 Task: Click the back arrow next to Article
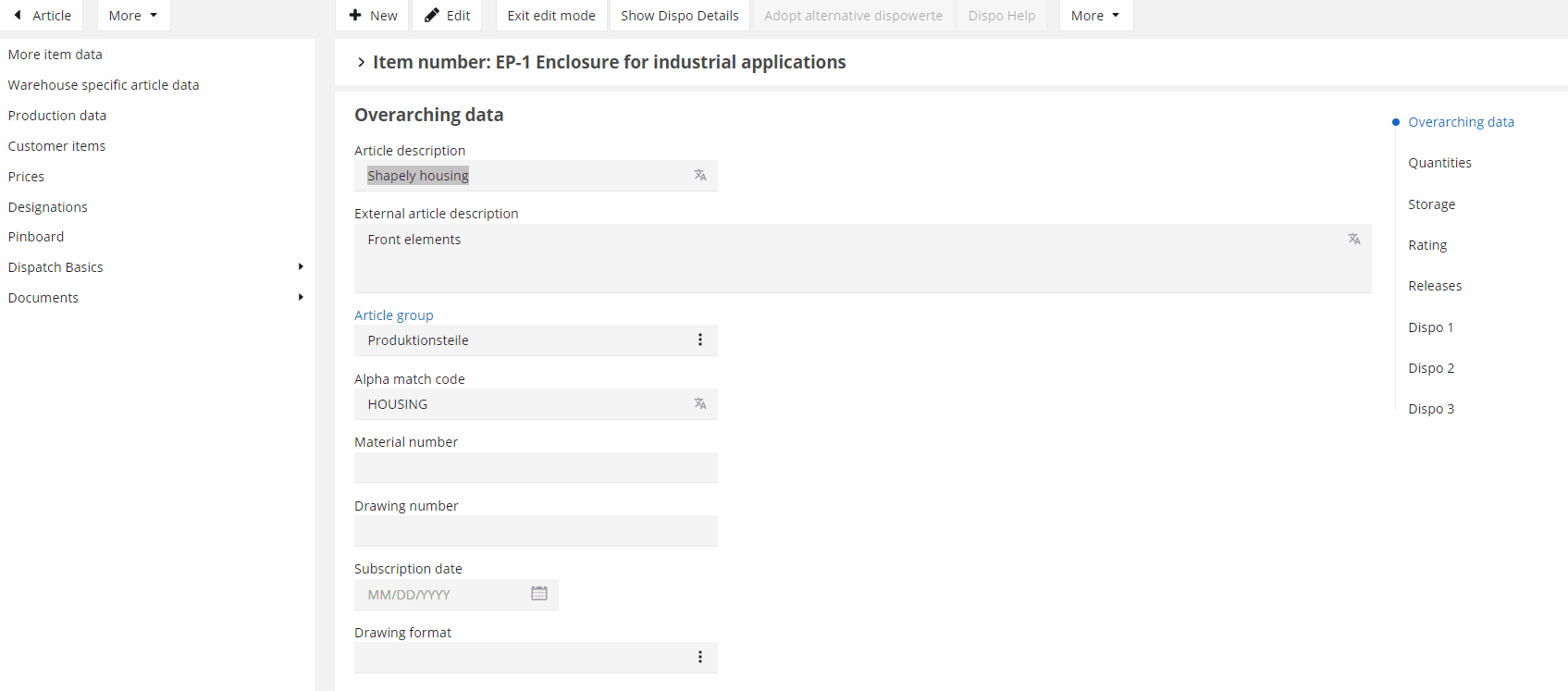point(18,15)
